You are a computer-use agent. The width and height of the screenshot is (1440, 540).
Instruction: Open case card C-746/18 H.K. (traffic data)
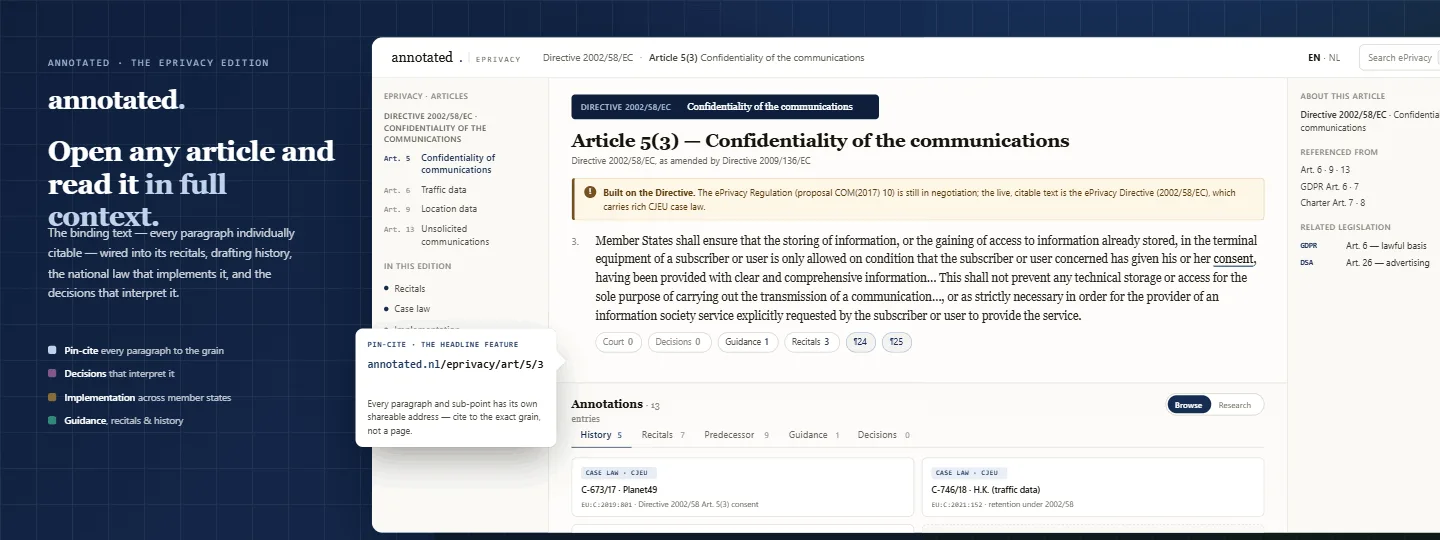coord(1092,487)
